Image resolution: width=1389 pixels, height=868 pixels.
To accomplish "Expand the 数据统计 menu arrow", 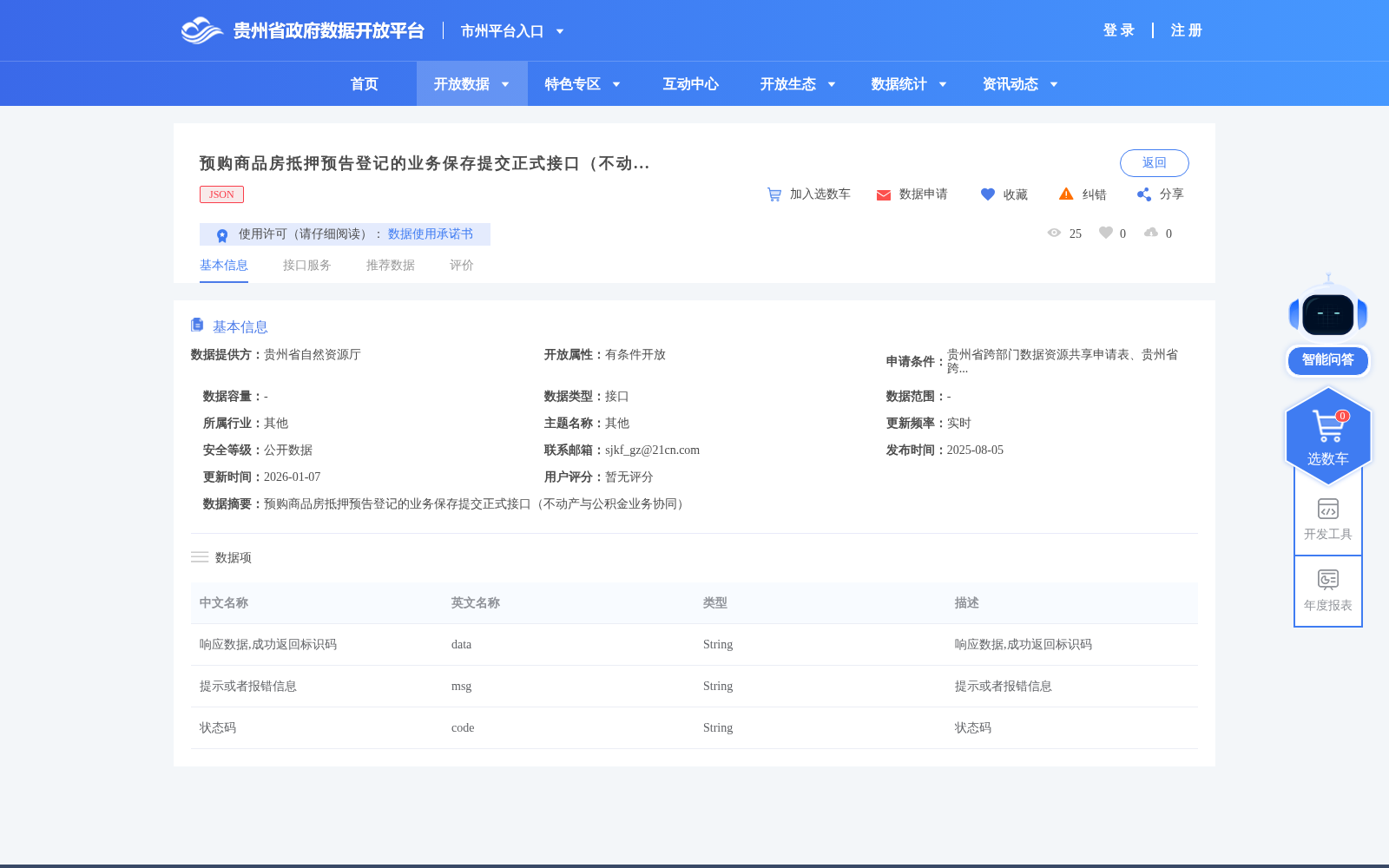I will coord(943,84).
